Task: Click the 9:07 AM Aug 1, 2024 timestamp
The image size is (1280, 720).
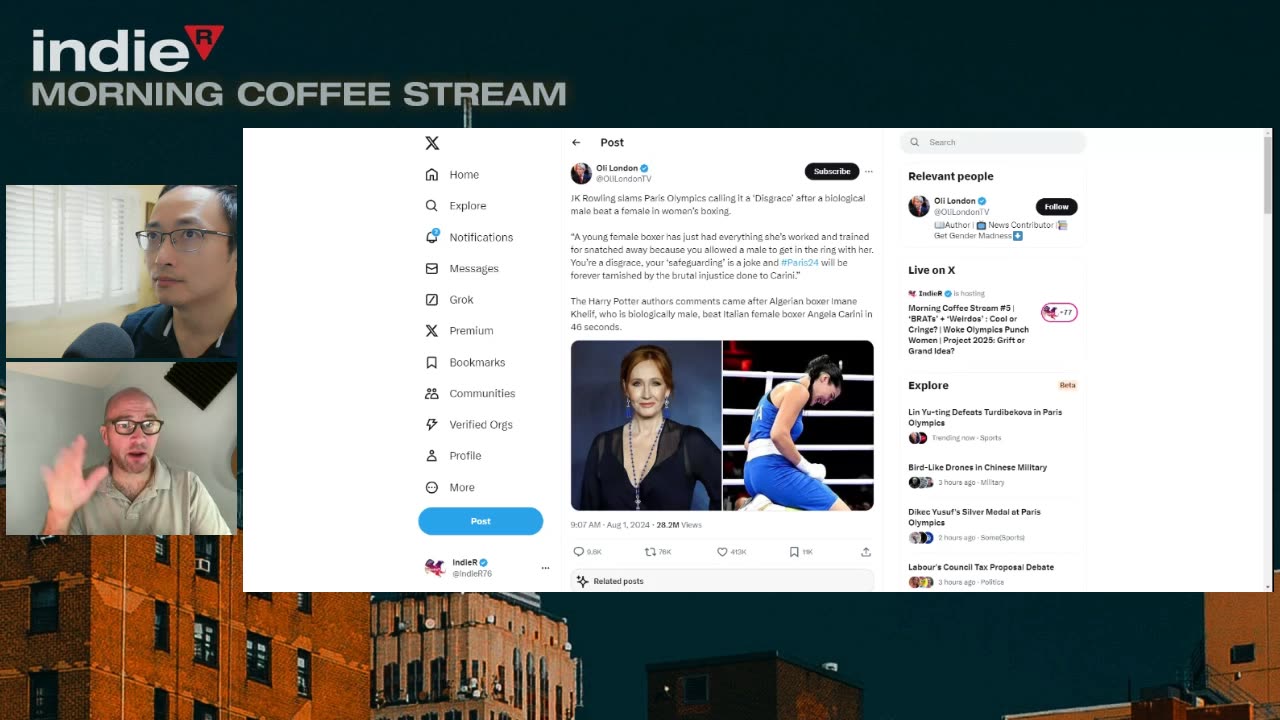Action: (610, 525)
